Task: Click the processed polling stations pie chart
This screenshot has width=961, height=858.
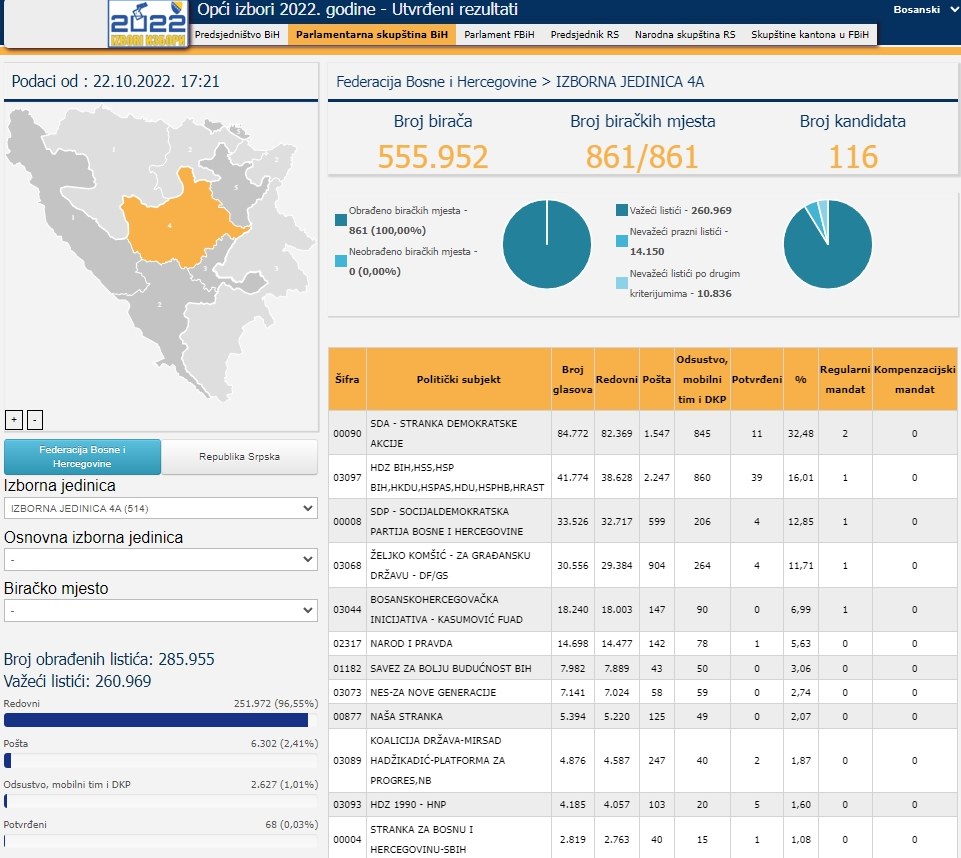Action: click(x=546, y=244)
